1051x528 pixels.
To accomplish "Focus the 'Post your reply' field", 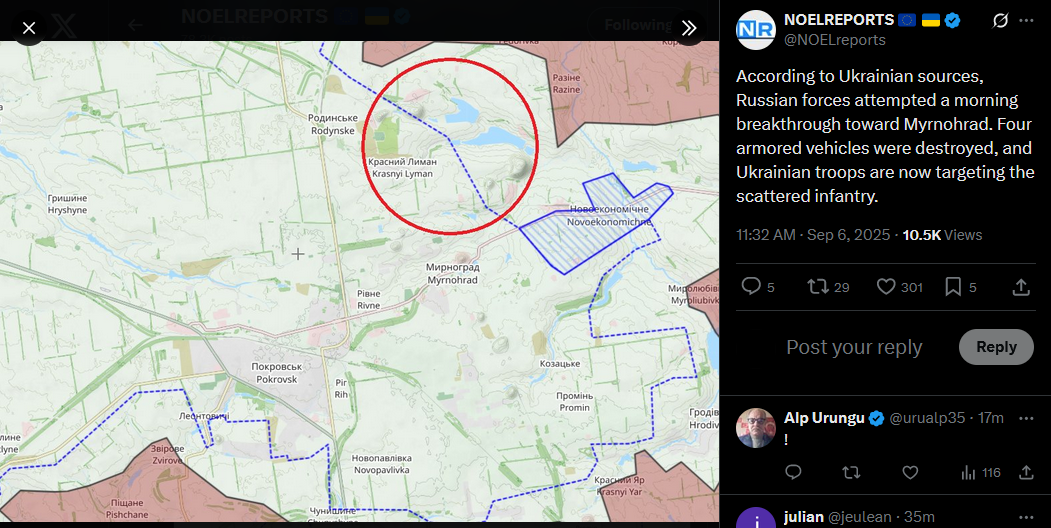I will tap(854, 347).
